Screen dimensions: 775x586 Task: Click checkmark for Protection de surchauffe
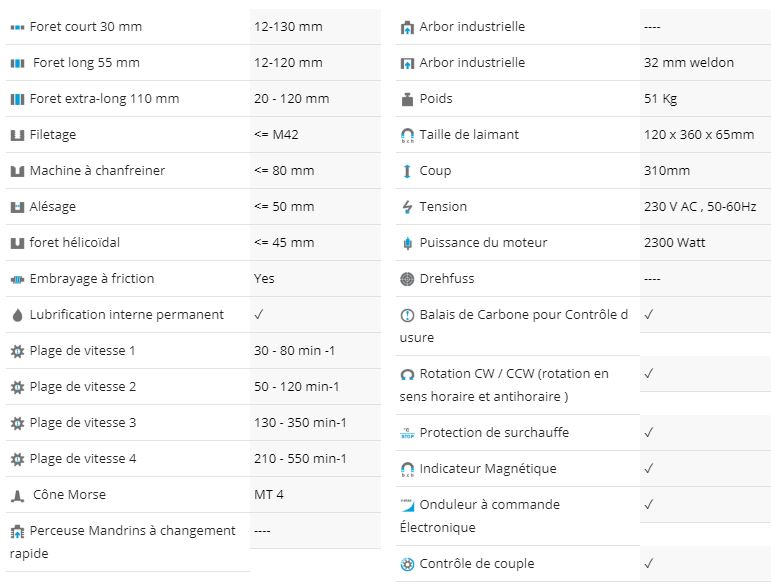(649, 432)
